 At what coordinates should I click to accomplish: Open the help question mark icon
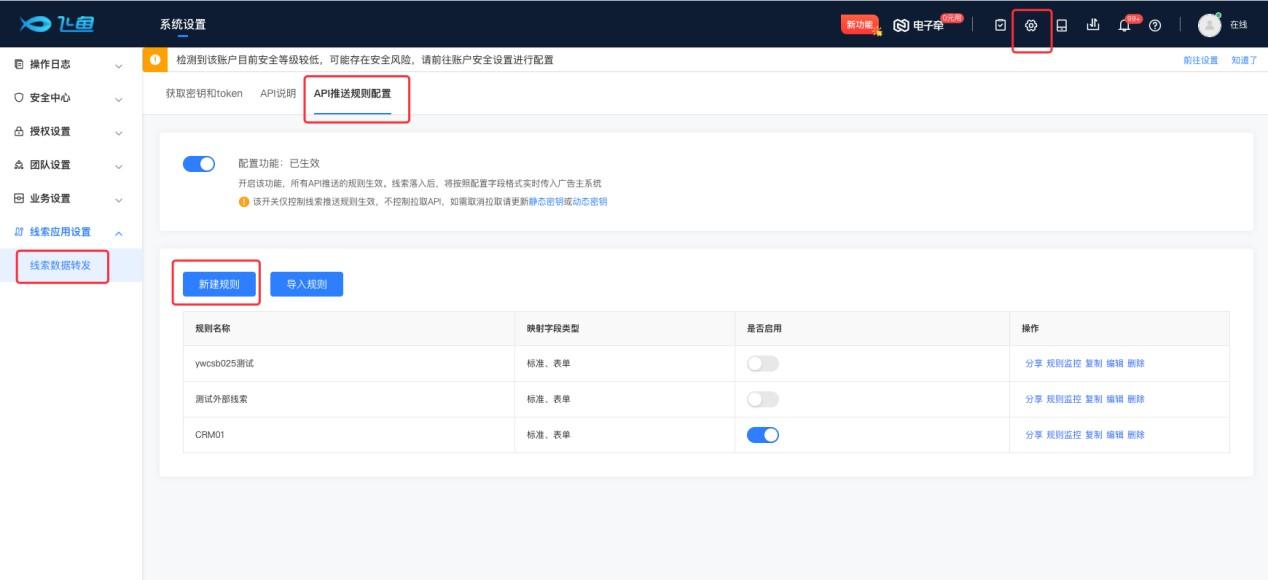[x=1155, y=26]
